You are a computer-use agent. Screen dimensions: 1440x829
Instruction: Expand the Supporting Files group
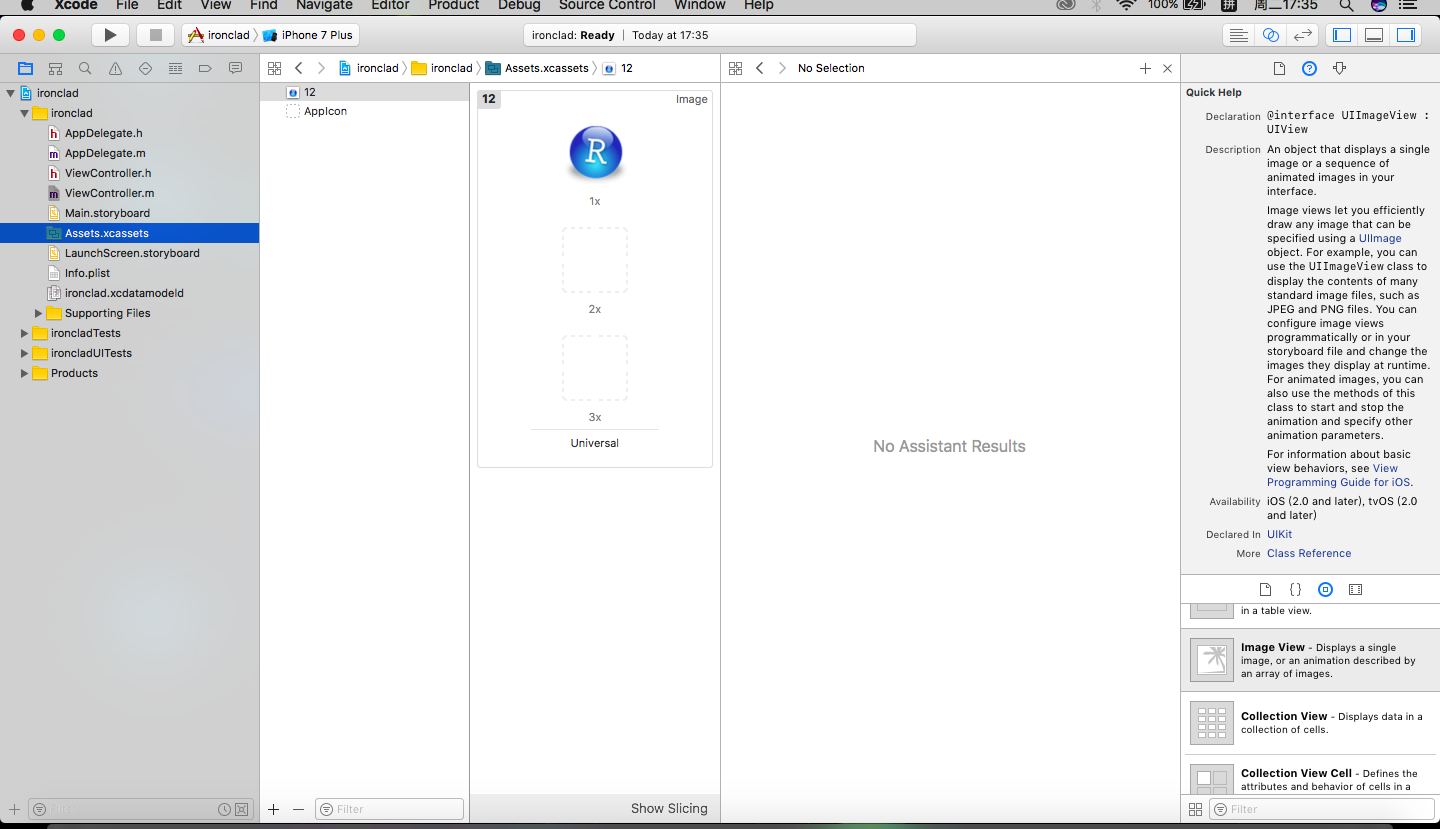tap(38, 313)
